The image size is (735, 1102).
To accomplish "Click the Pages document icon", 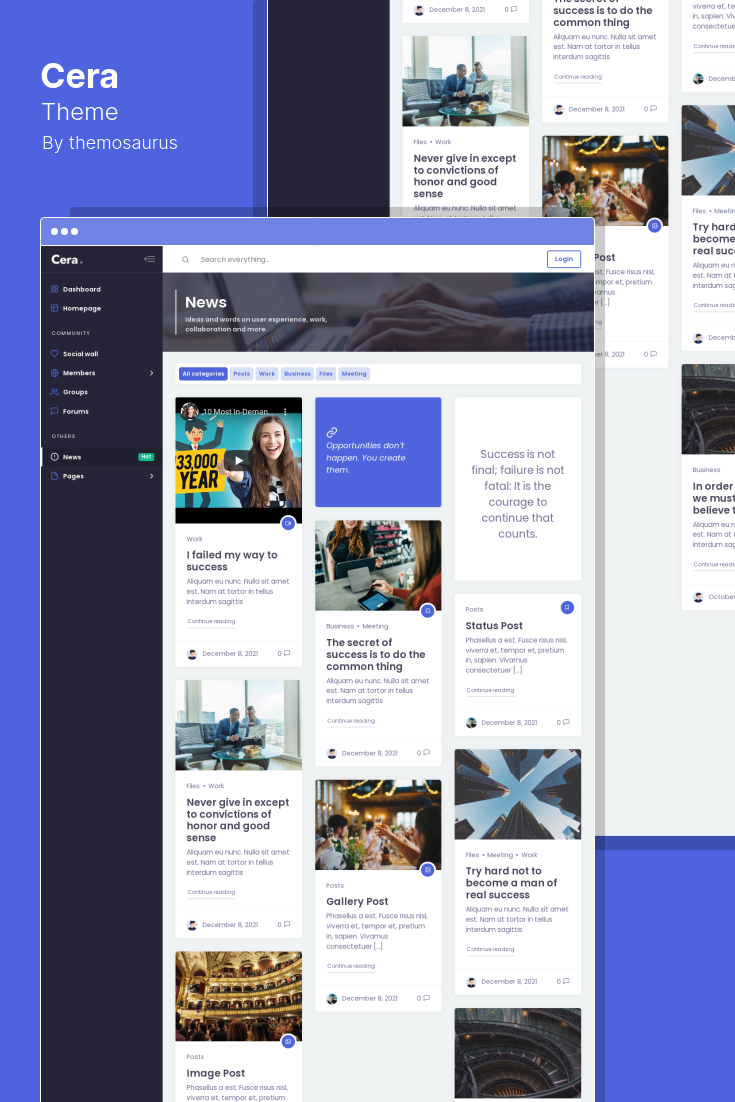I will (54, 476).
